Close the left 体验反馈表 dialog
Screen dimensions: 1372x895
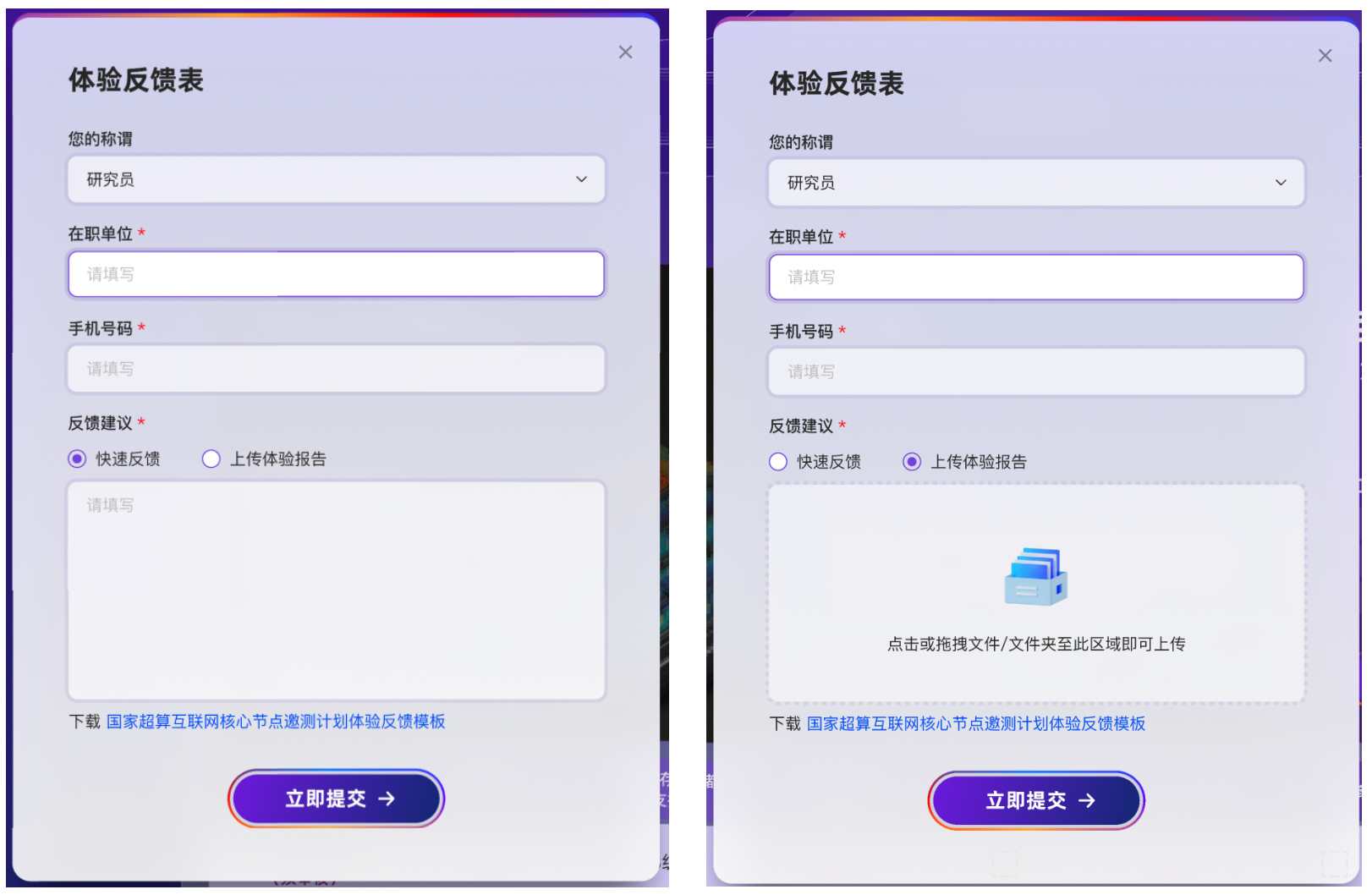(625, 52)
